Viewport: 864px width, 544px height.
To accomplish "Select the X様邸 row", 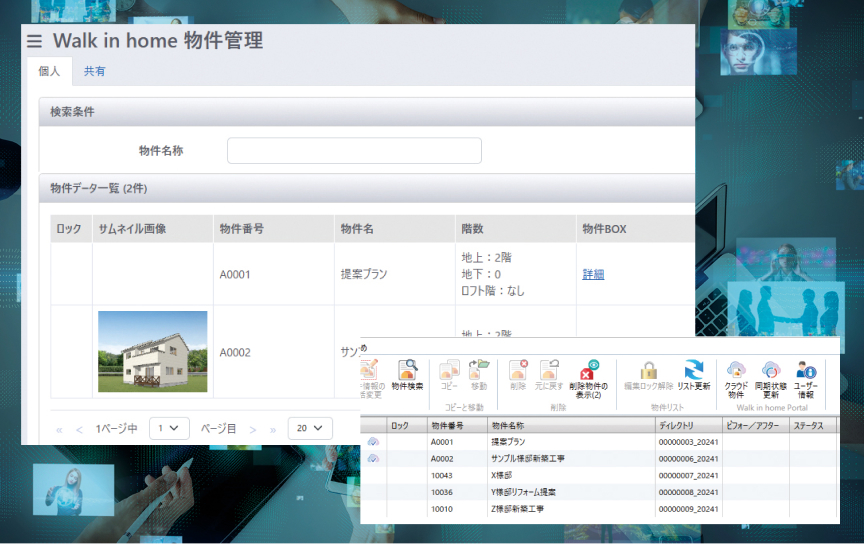I will (600, 475).
